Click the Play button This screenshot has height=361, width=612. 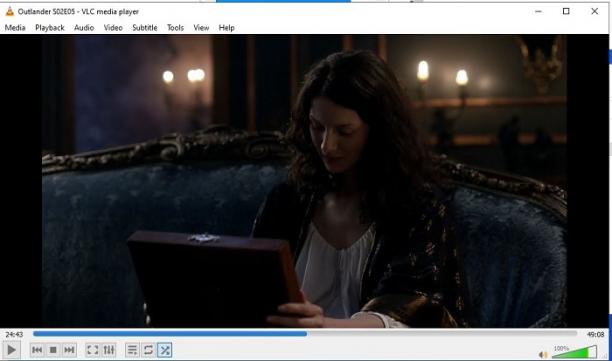coord(11,350)
